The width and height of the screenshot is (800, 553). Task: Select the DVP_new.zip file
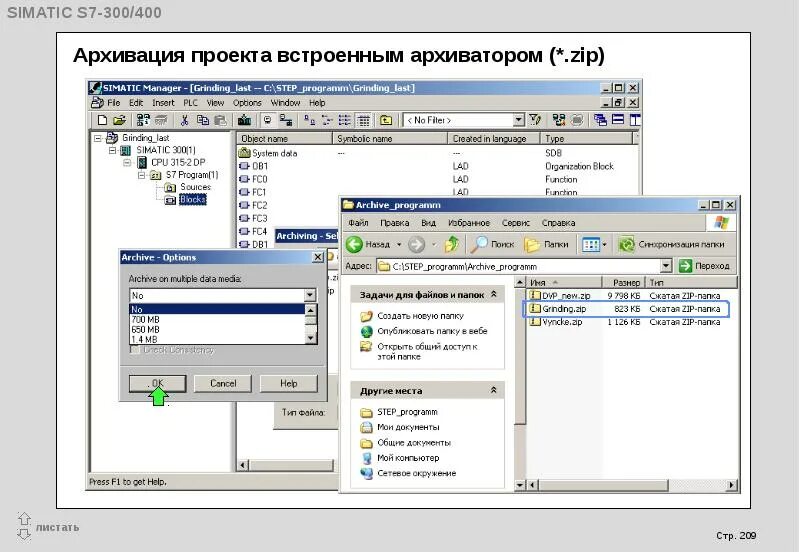[566, 296]
